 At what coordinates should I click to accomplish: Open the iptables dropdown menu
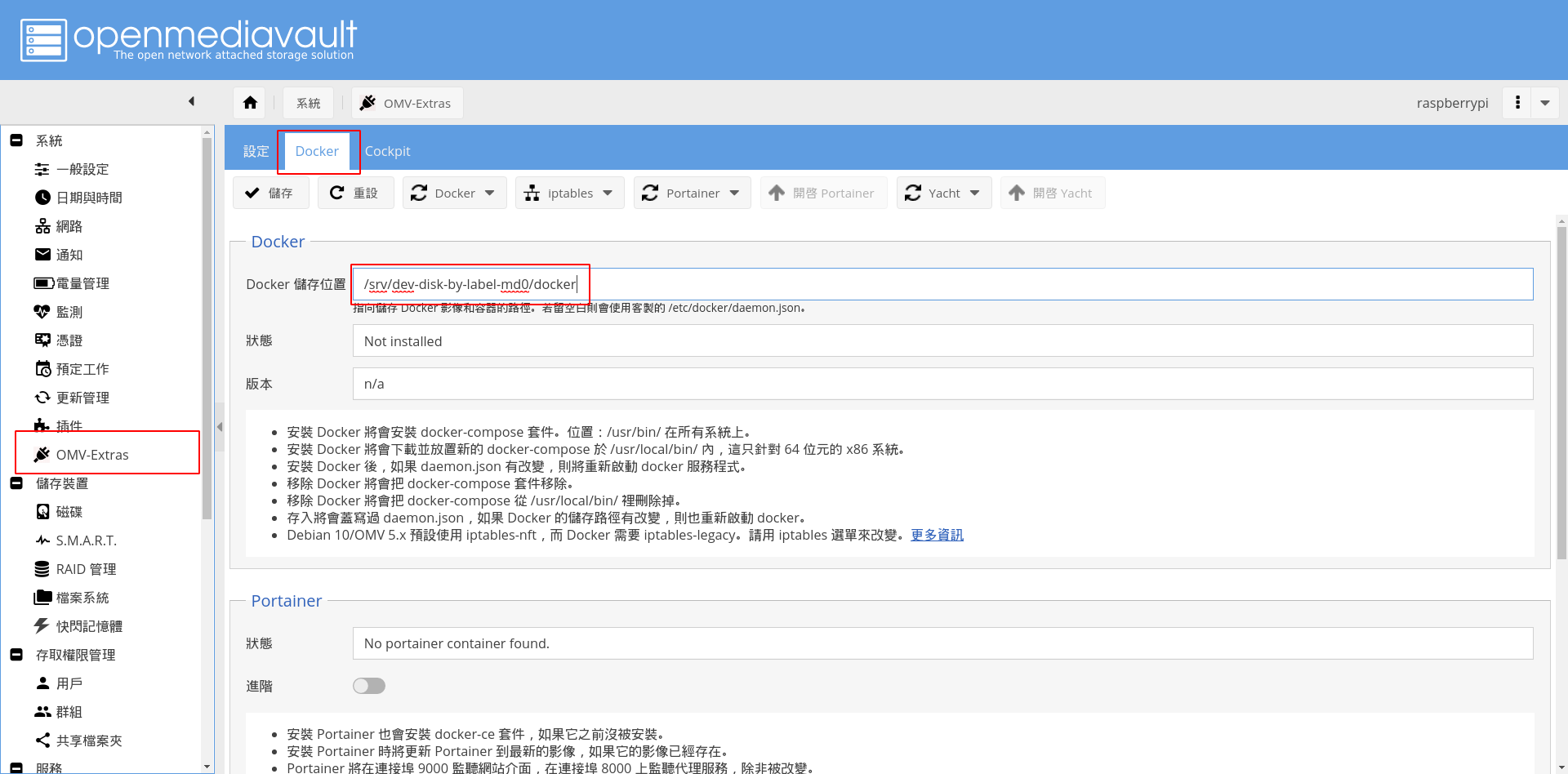(569, 193)
